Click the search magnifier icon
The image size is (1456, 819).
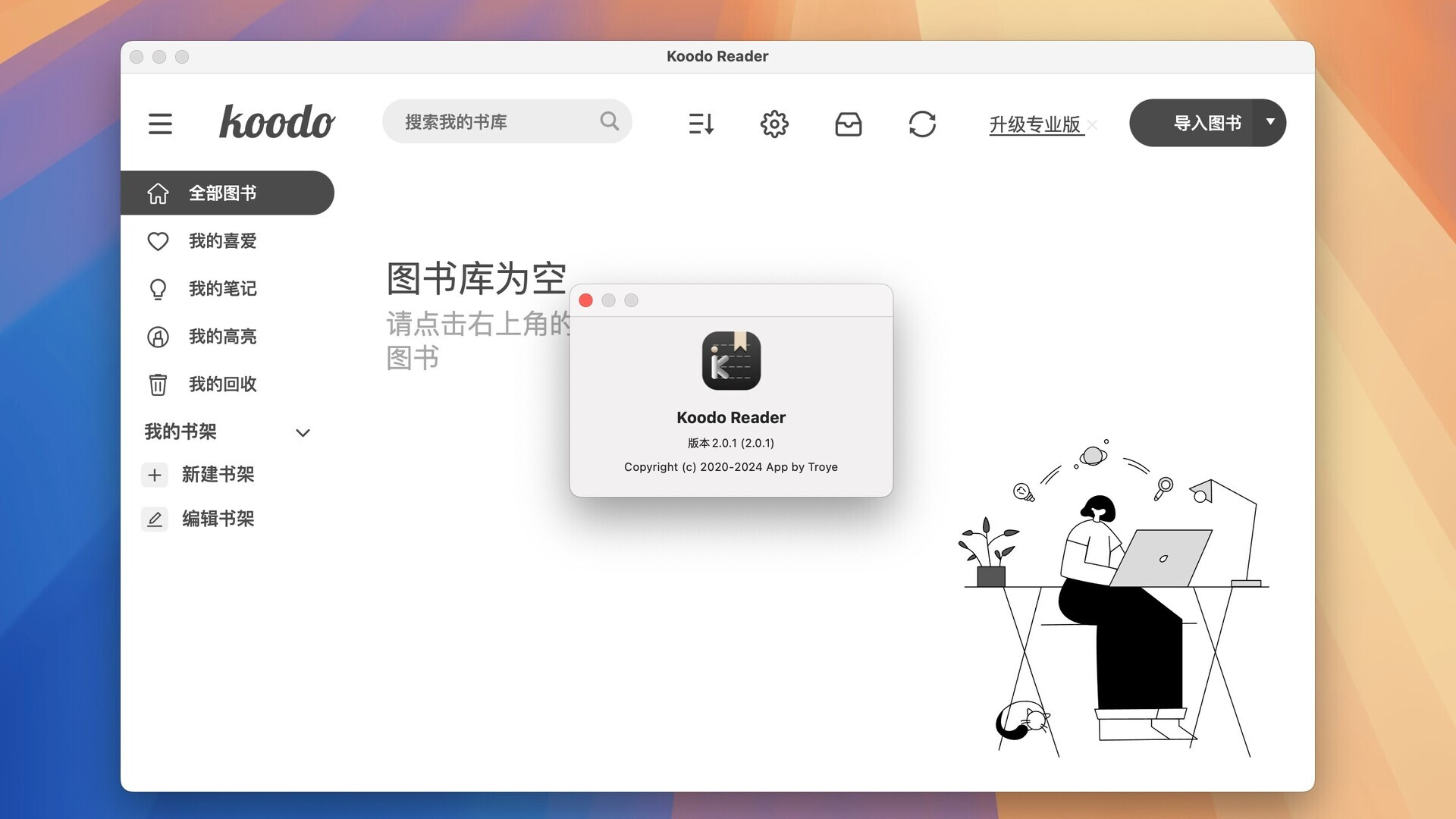pyautogui.click(x=609, y=121)
